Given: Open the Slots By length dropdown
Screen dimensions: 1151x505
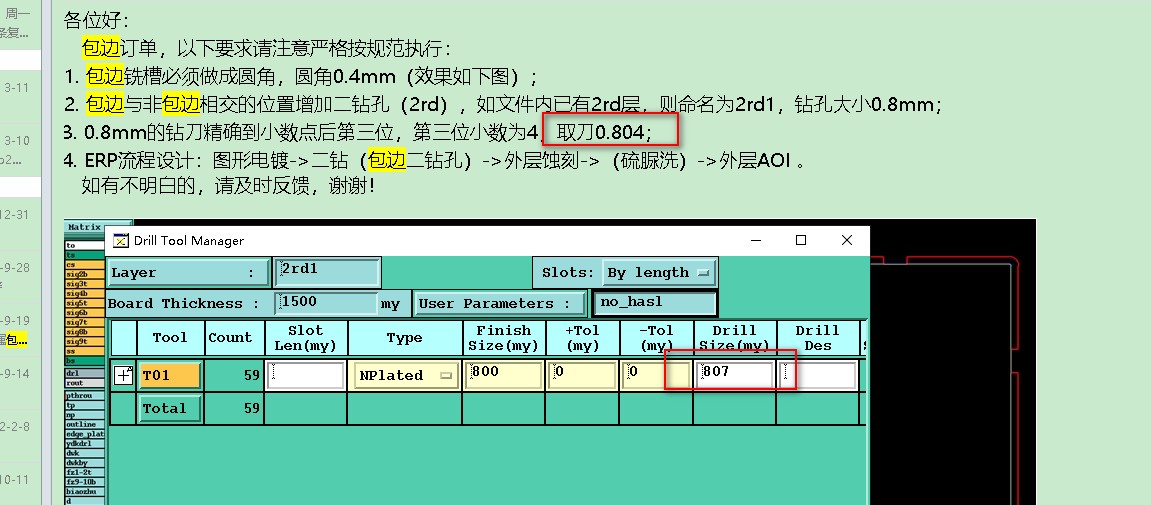Looking at the screenshot, I should click(659, 272).
